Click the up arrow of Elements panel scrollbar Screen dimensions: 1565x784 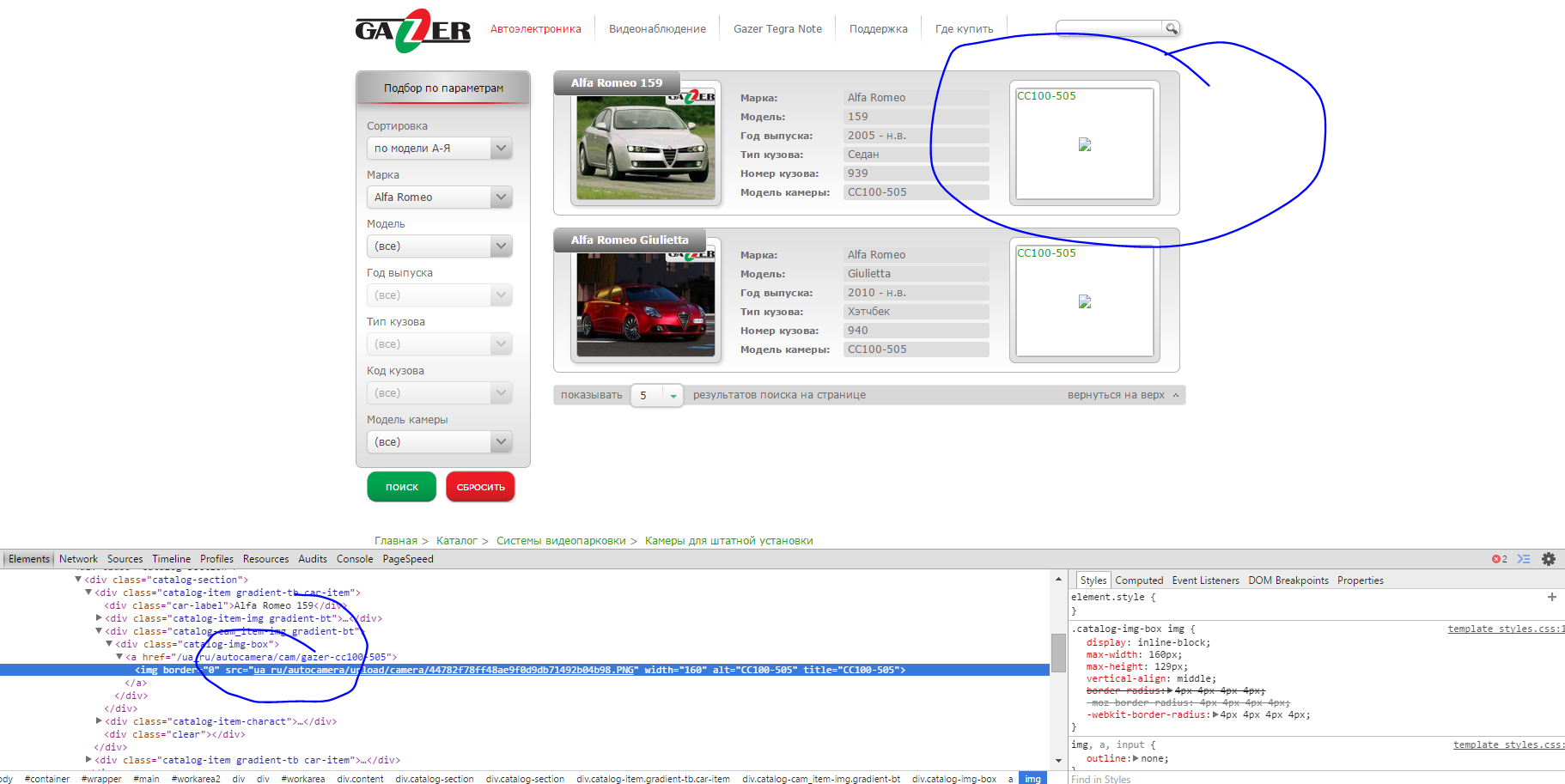tap(1058, 579)
